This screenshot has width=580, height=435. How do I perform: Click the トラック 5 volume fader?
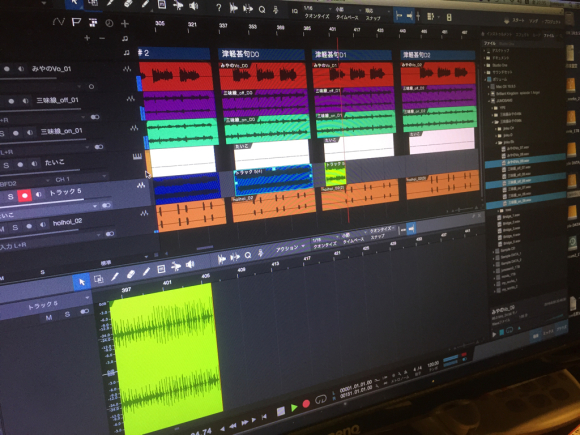(x=55, y=200)
